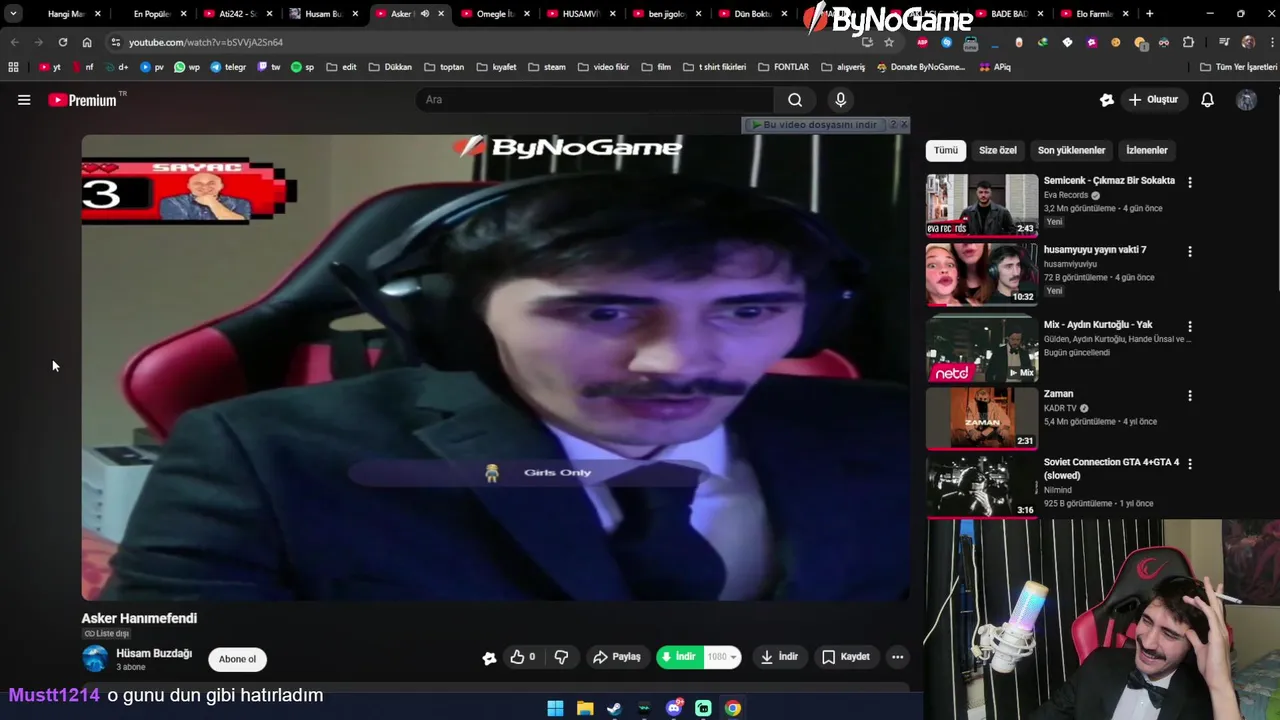Open Oluştur create button

click(x=1153, y=100)
